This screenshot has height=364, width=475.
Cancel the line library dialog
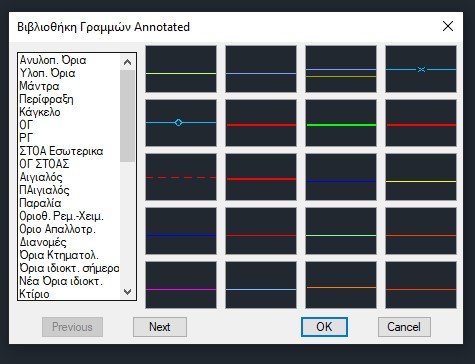coord(404,327)
